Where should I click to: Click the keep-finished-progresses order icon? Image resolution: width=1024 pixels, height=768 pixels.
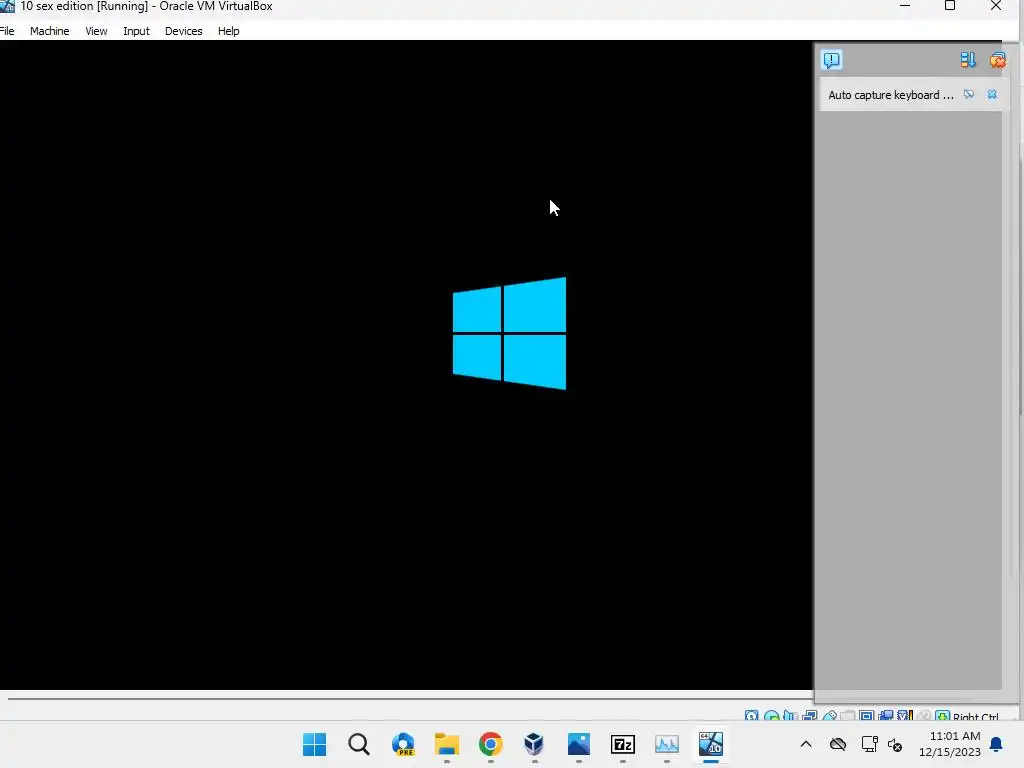coord(968,60)
